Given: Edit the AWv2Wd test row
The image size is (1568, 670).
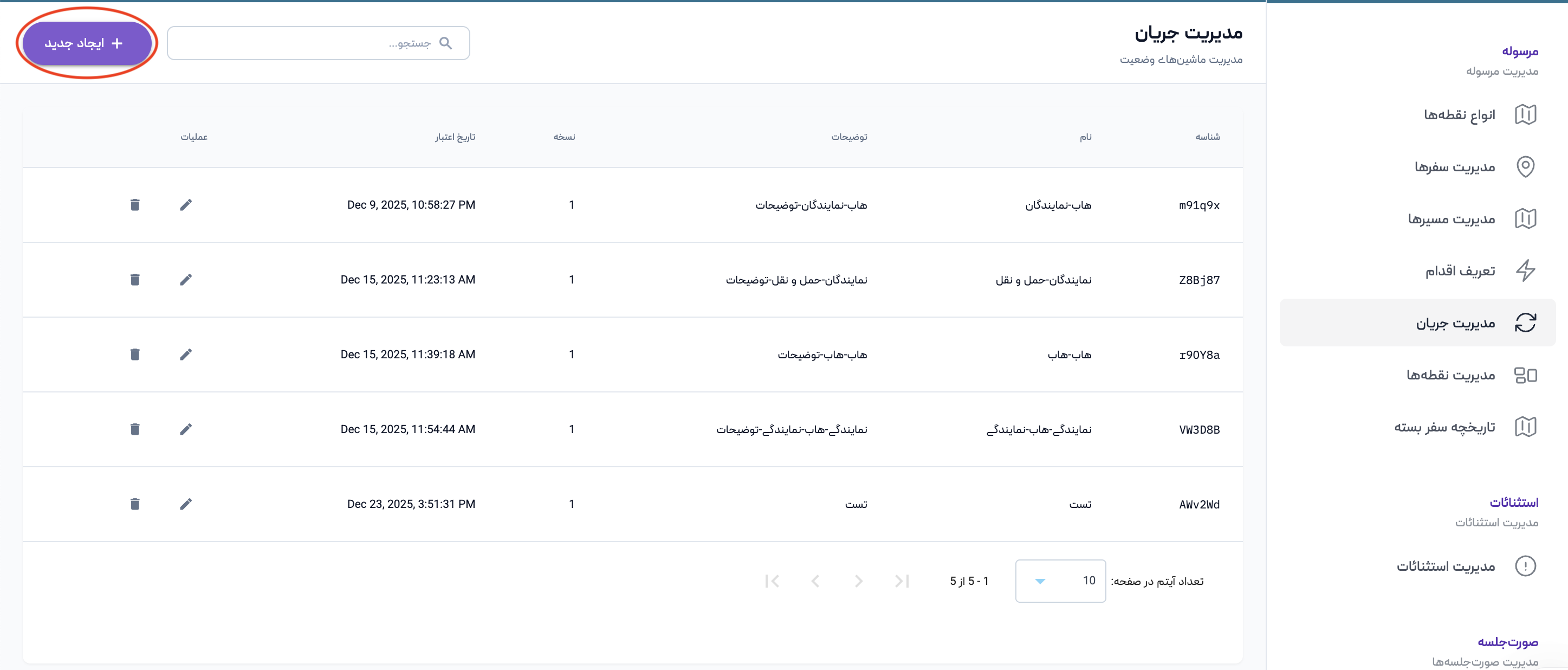Looking at the screenshot, I should point(186,504).
